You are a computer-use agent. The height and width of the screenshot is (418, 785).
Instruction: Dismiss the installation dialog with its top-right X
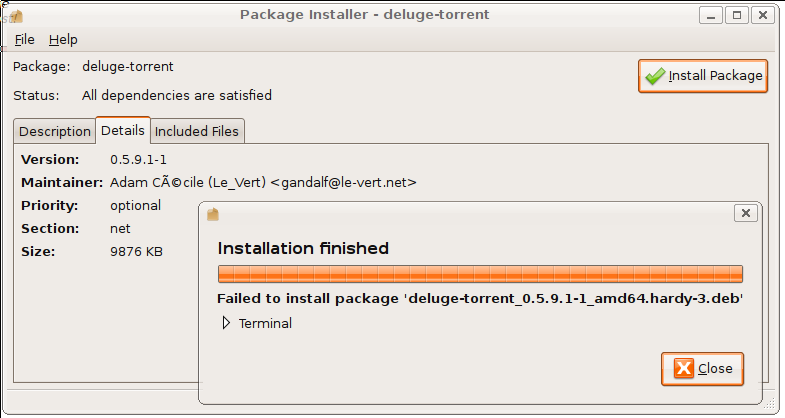745,213
